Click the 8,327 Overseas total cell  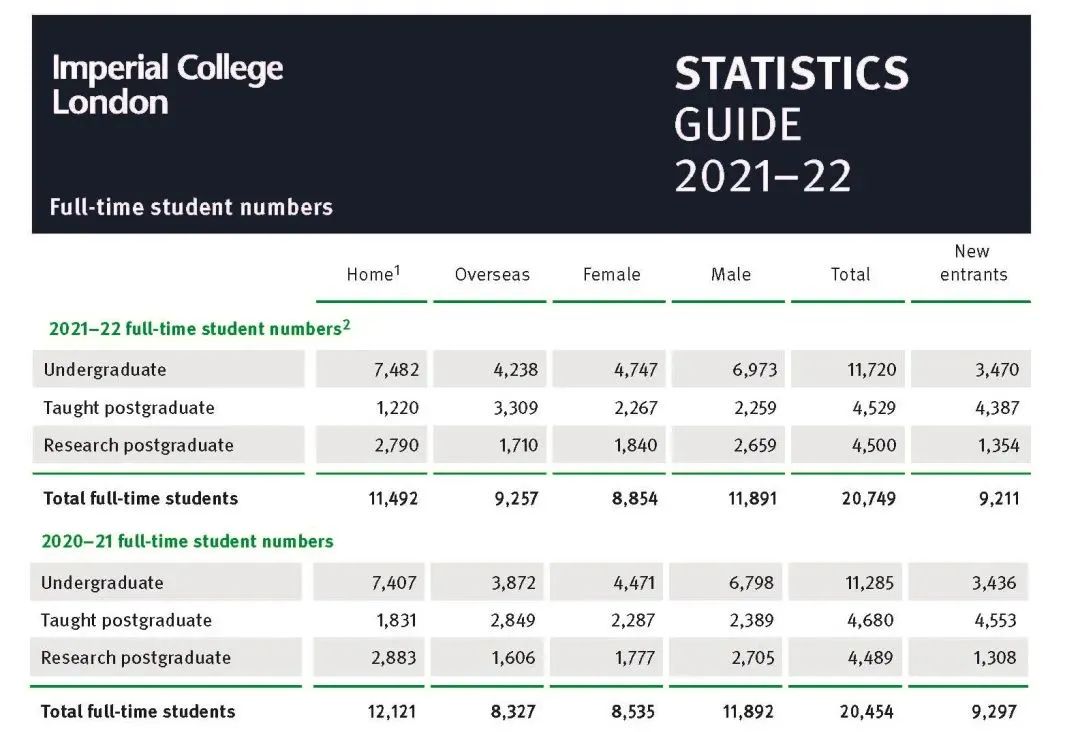(513, 712)
